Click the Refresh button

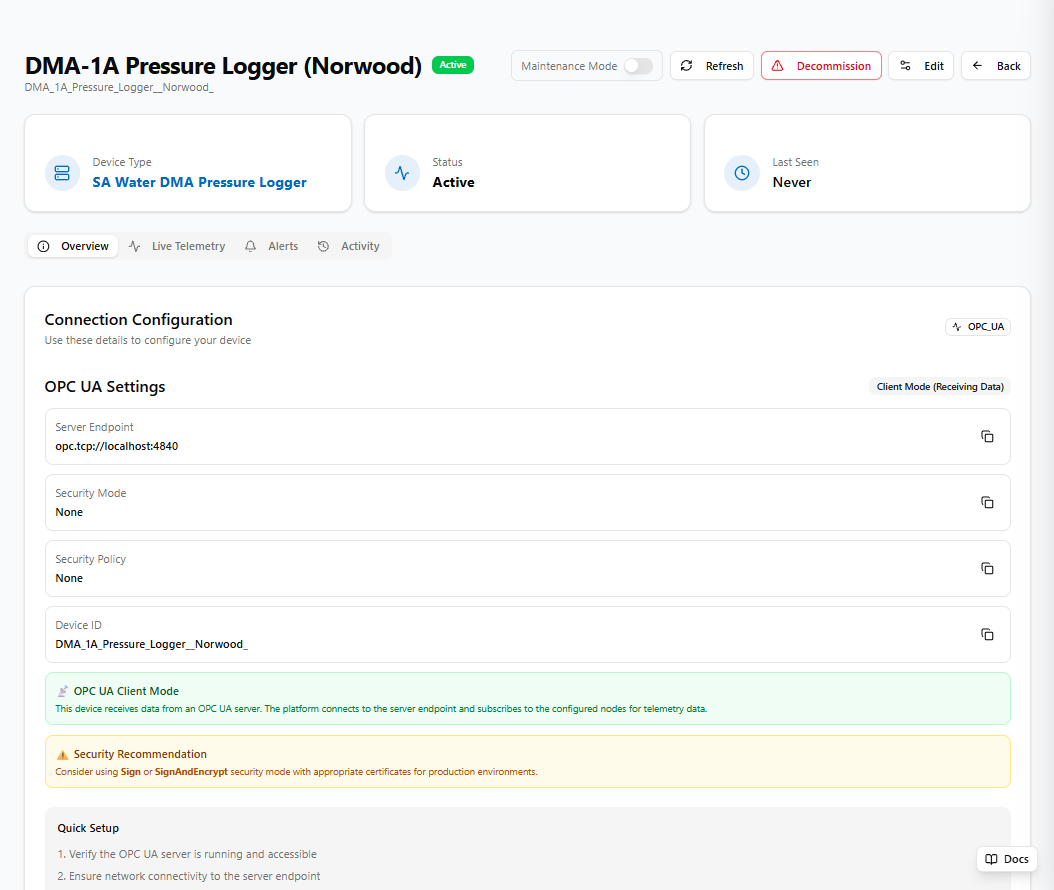point(712,66)
